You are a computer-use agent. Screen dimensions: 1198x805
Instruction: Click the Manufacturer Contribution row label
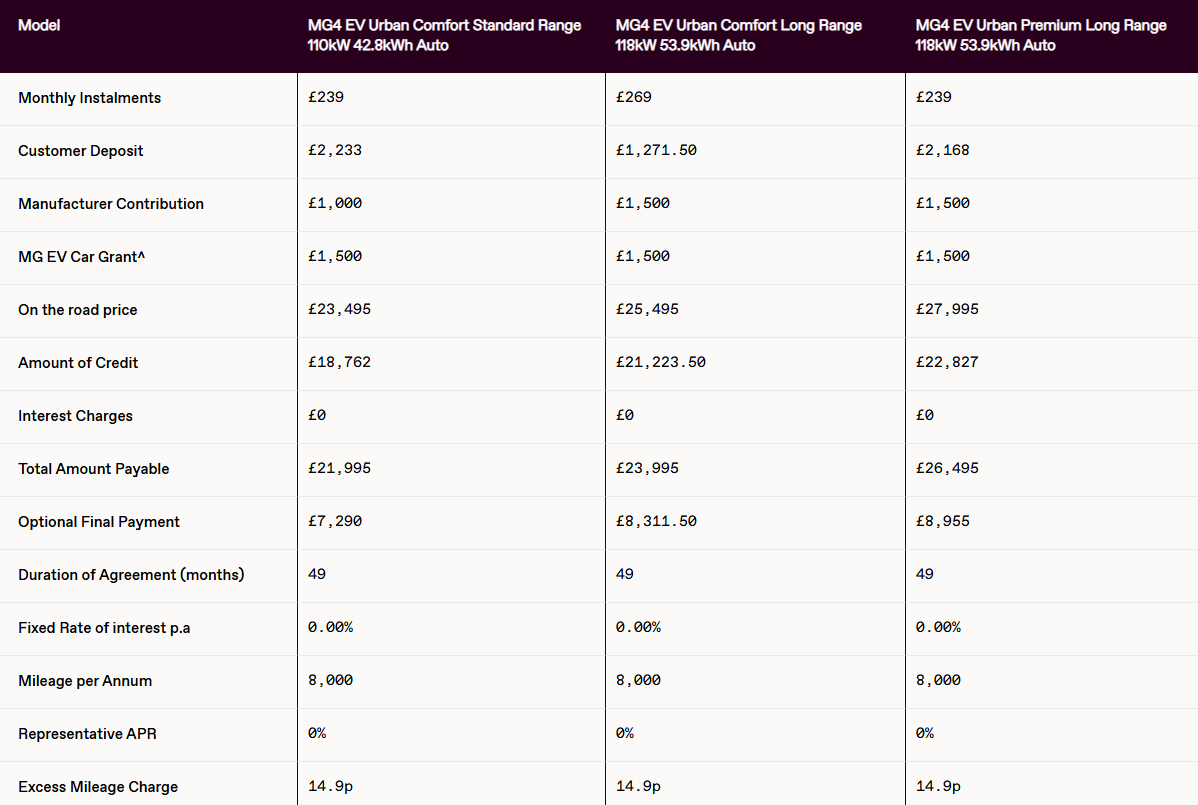click(x=111, y=204)
